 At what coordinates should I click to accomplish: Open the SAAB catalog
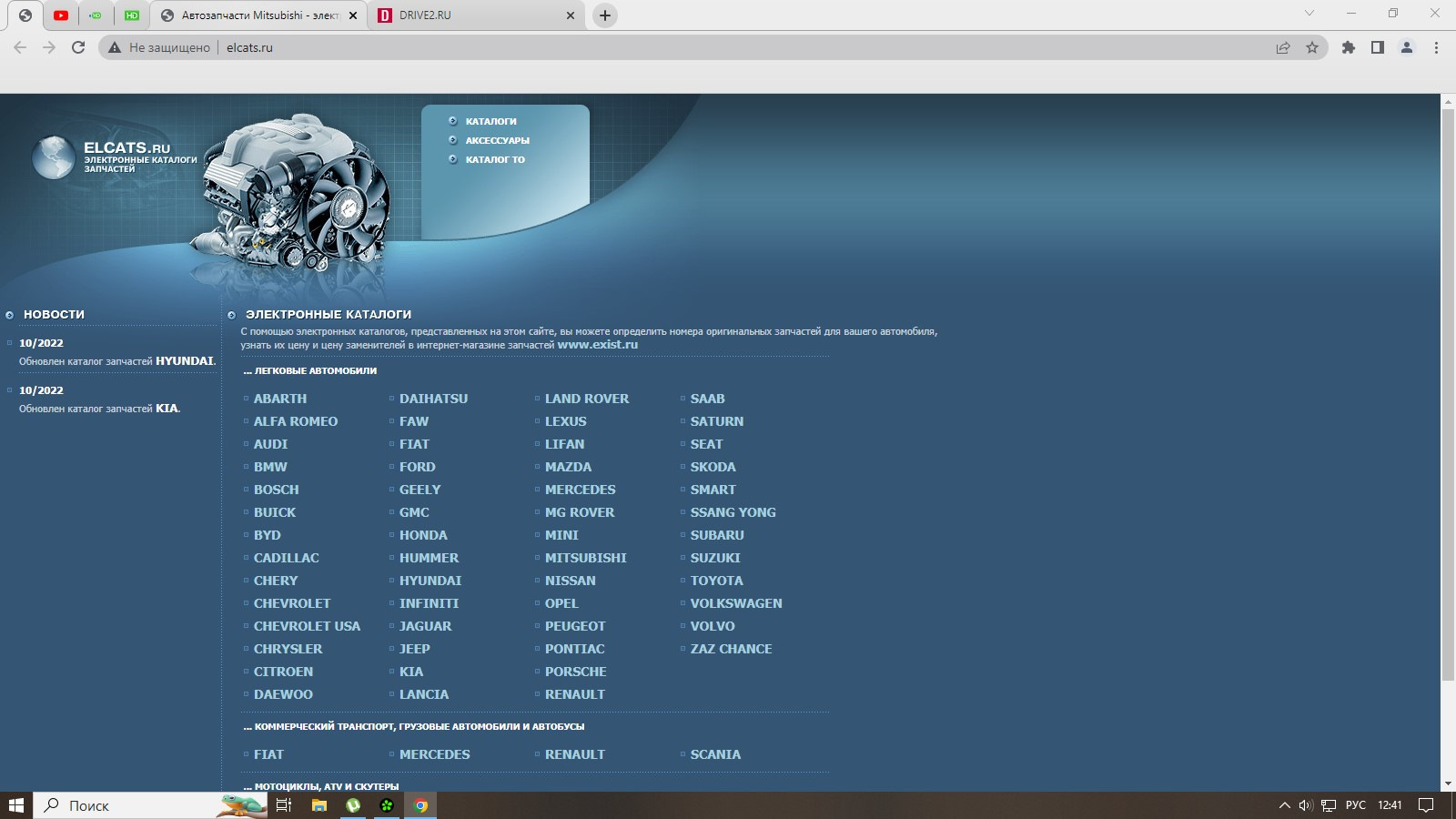[x=708, y=399]
